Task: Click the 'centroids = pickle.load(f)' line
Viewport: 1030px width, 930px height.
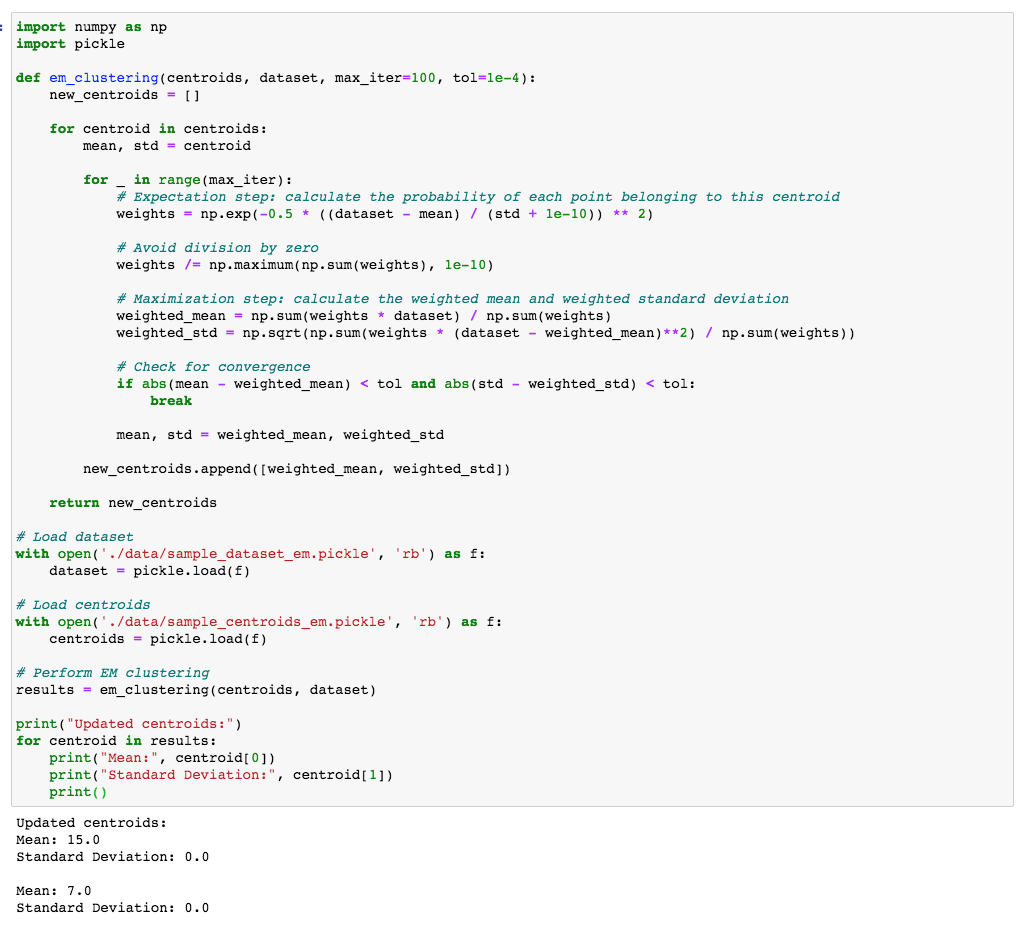Action: [x=158, y=639]
